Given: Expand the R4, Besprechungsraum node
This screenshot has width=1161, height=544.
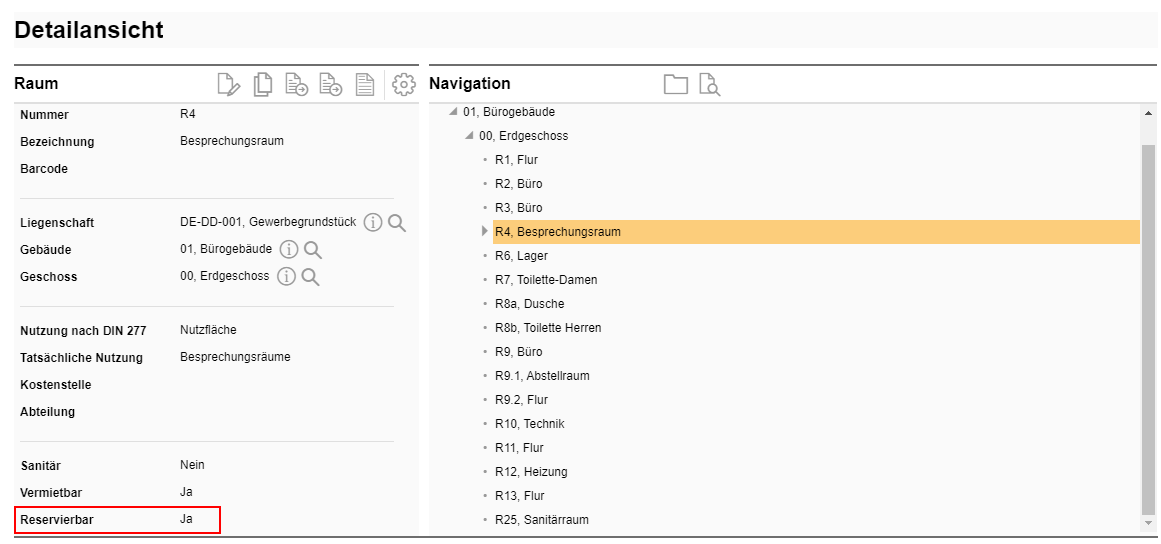Looking at the screenshot, I should tap(485, 232).
